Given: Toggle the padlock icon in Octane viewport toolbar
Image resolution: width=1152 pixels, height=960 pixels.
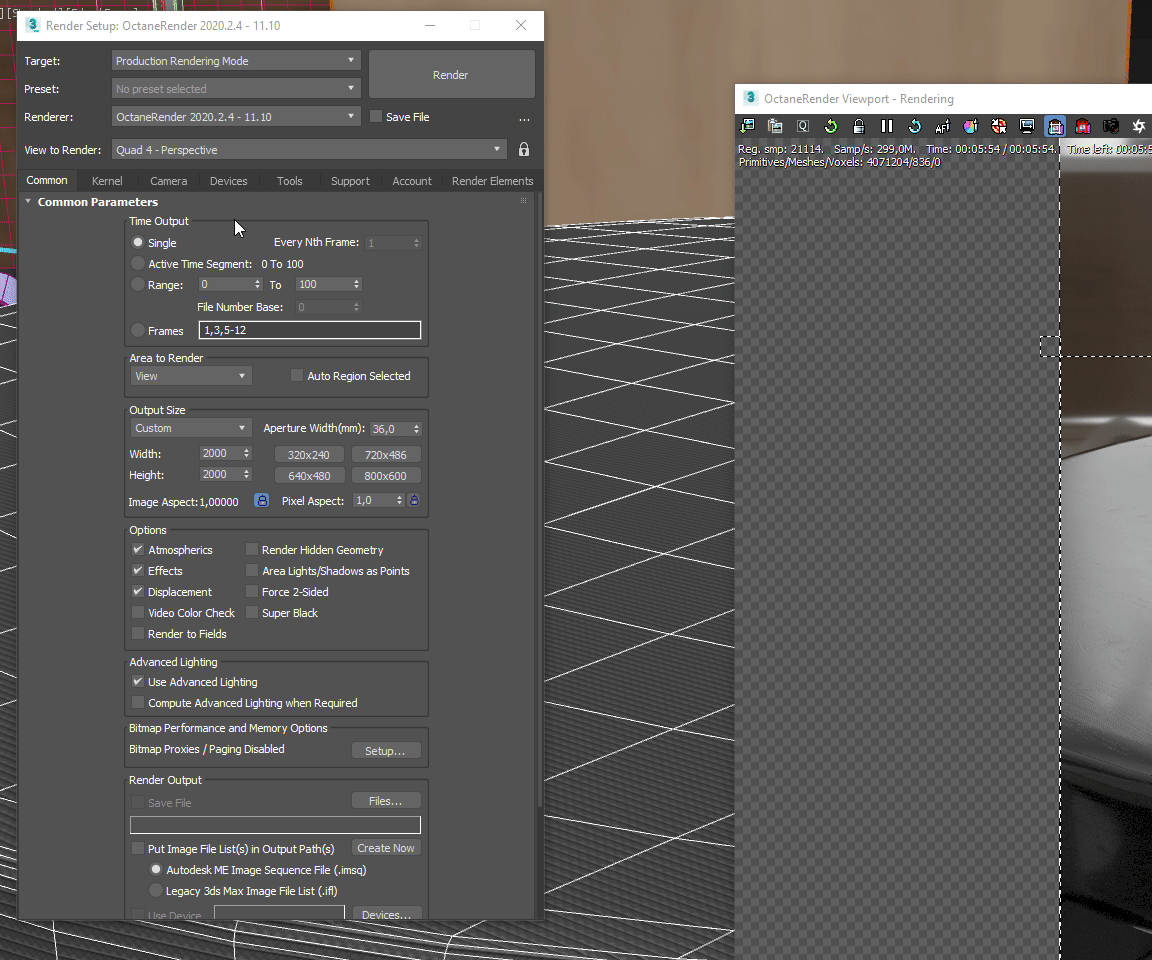Looking at the screenshot, I should pyautogui.click(x=859, y=126).
